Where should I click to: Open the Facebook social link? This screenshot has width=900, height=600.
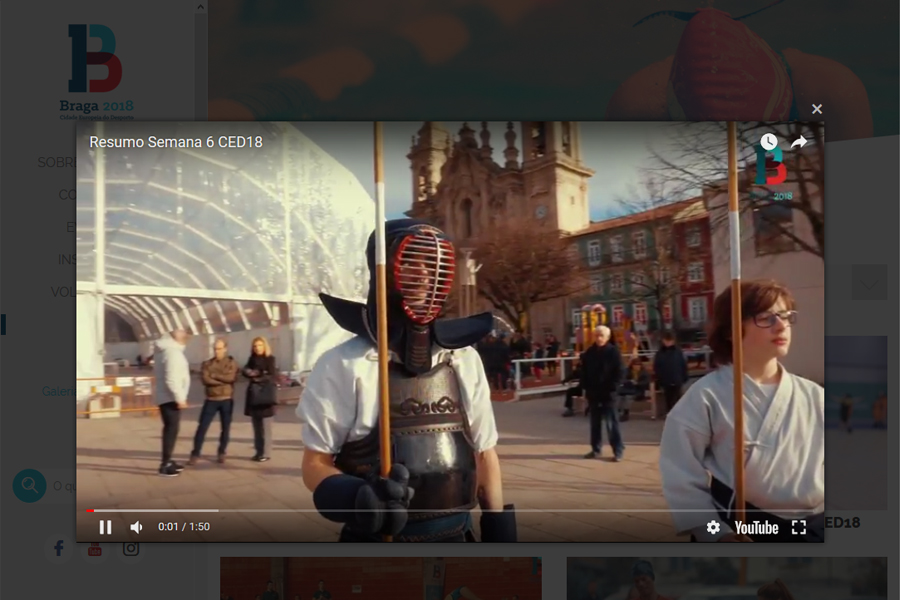tap(59, 548)
